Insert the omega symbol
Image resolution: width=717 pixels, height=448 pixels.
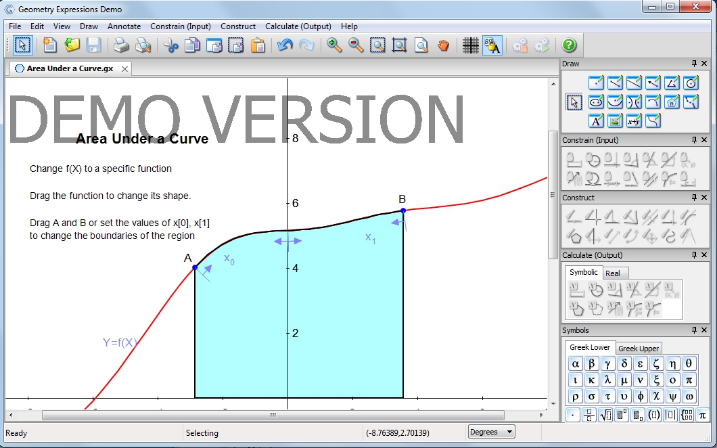[x=689, y=396]
